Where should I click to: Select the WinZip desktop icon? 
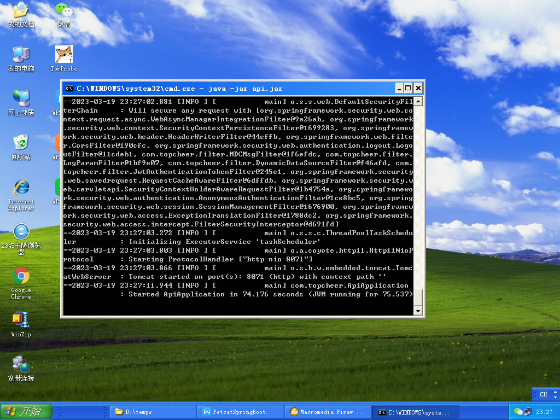pos(21,324)
